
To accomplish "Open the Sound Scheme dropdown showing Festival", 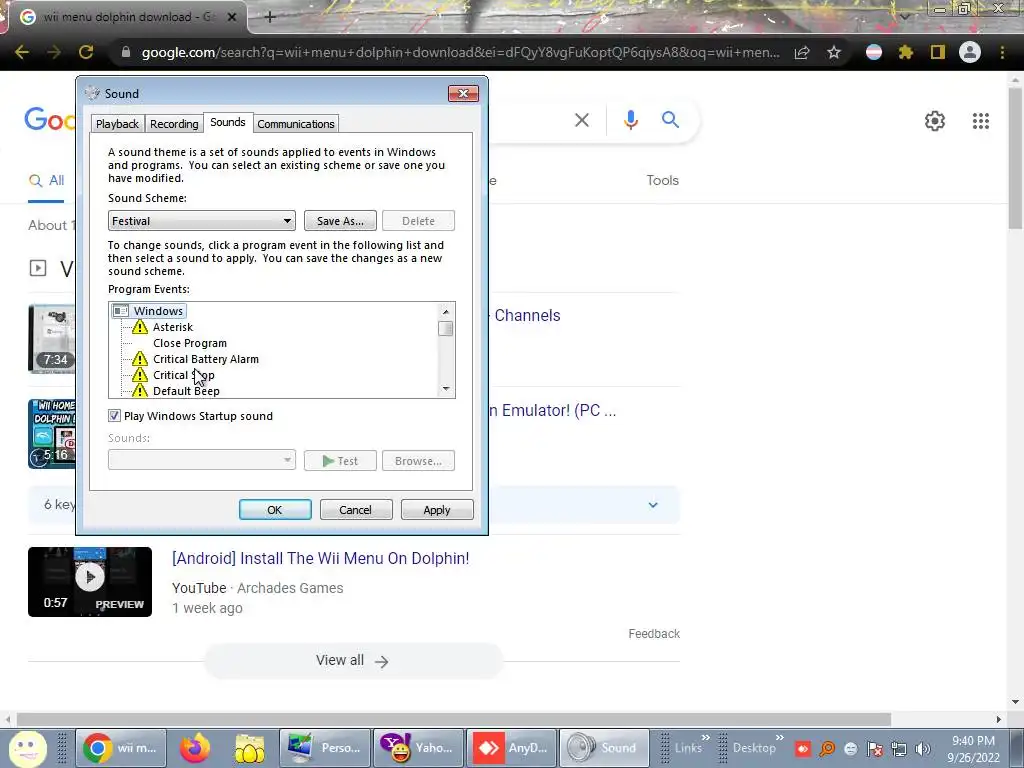I will pos(201,221).
